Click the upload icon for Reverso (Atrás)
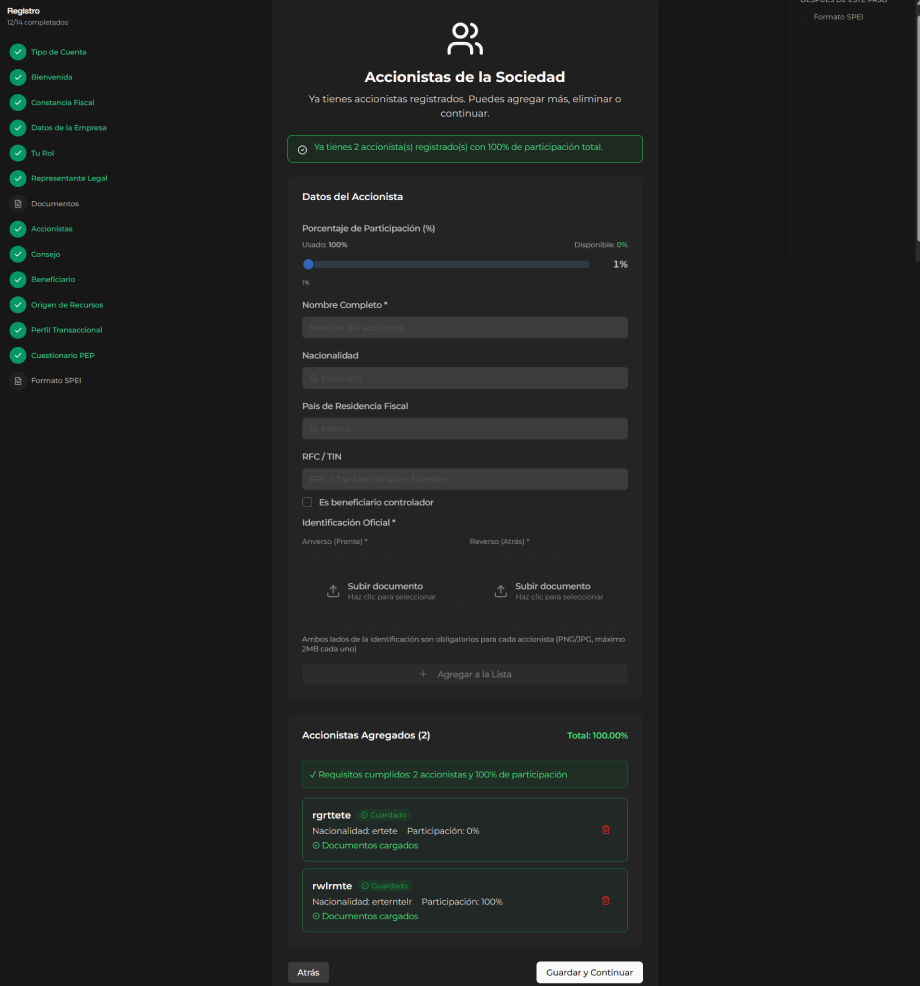This screenshot has height=986, width=920. pos(501,591)
